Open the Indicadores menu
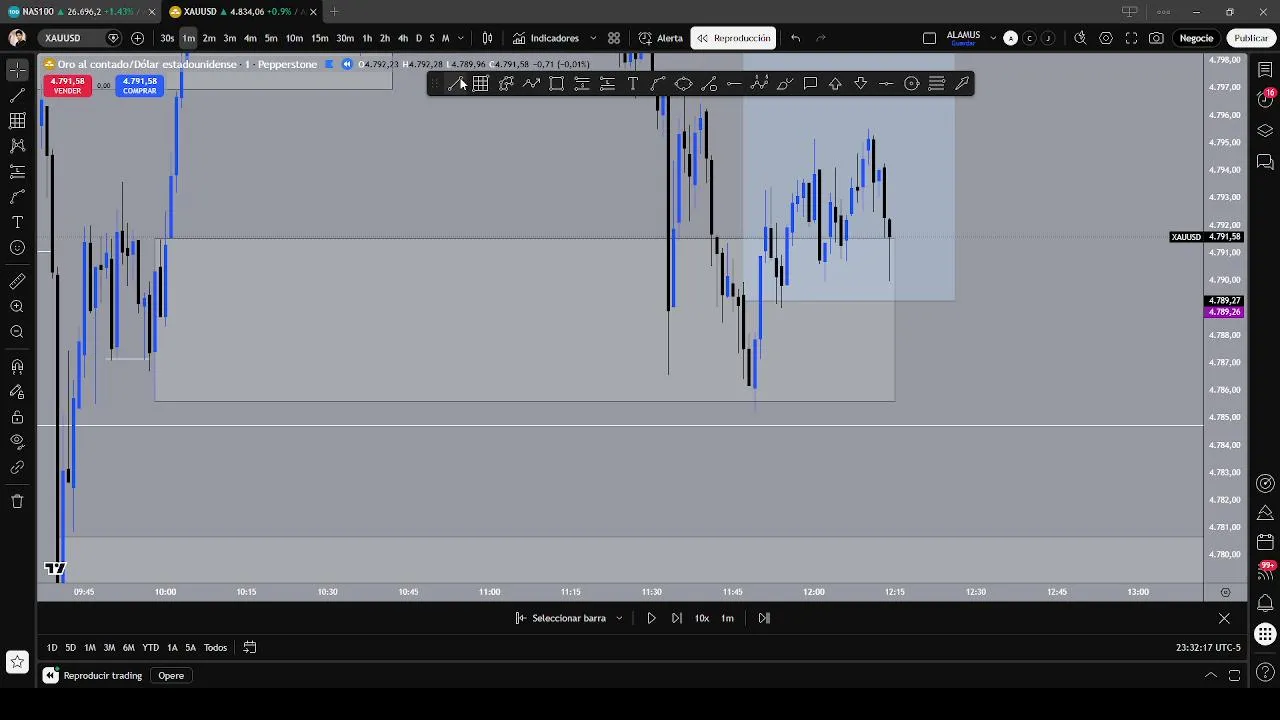 tap(546, 38)
